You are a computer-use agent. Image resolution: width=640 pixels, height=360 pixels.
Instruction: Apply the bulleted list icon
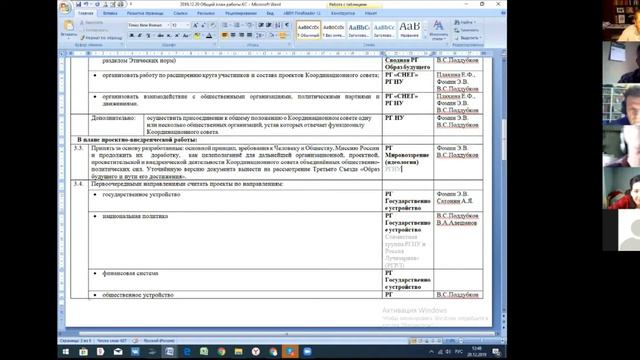(225, 25)
